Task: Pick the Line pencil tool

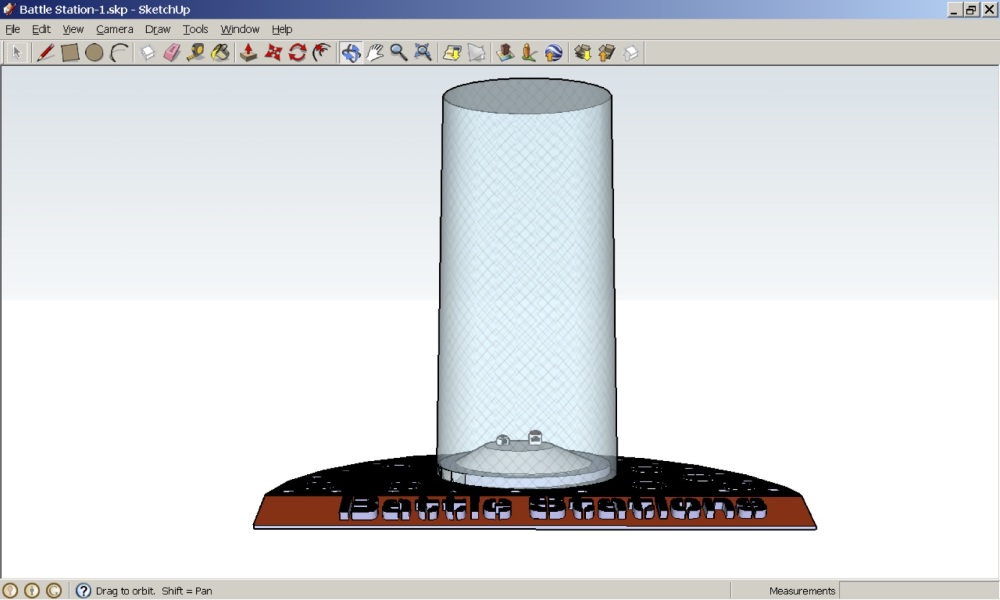Action: pos(45,53)
